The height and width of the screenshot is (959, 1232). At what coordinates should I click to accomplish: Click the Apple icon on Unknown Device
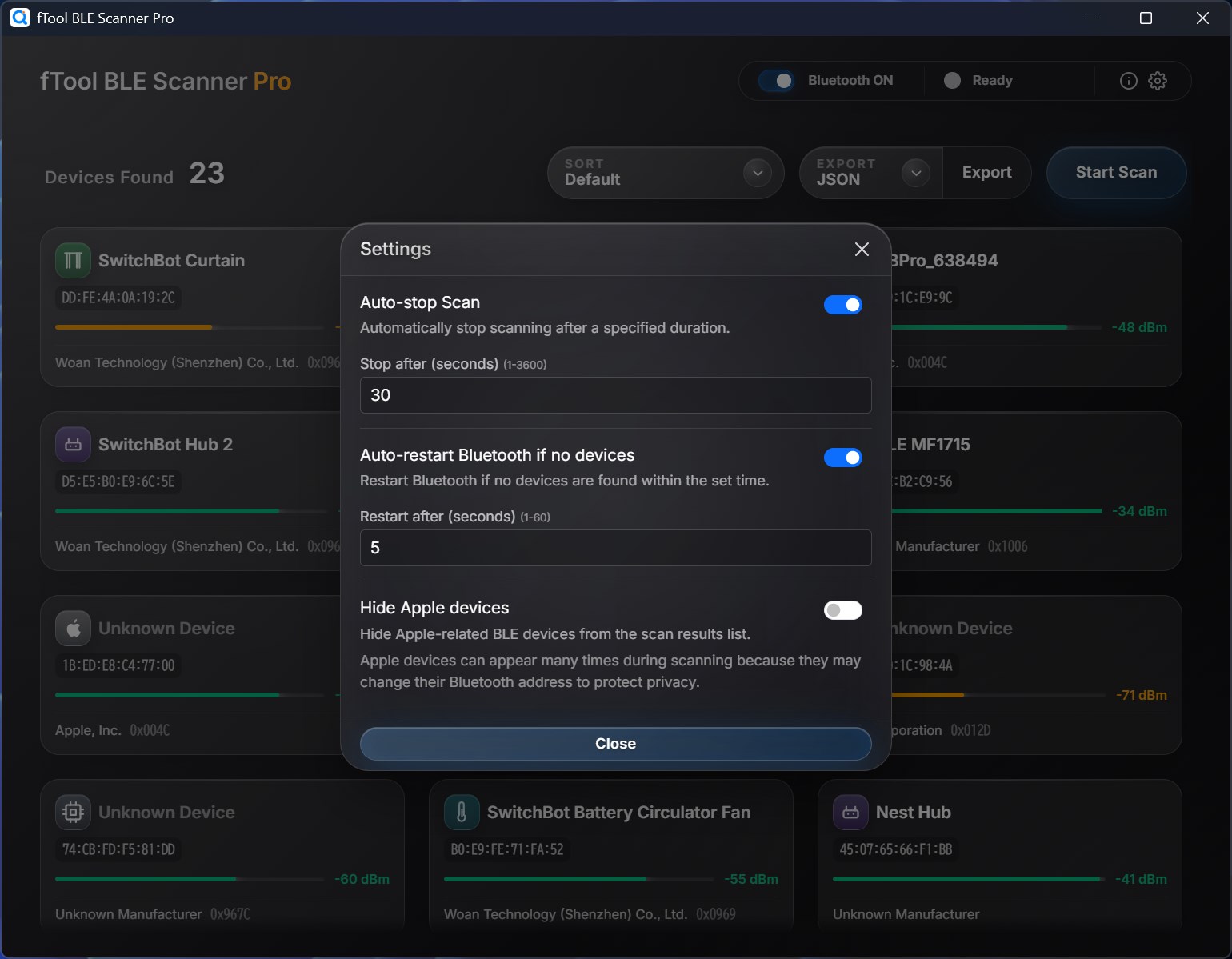pos(73,628)
